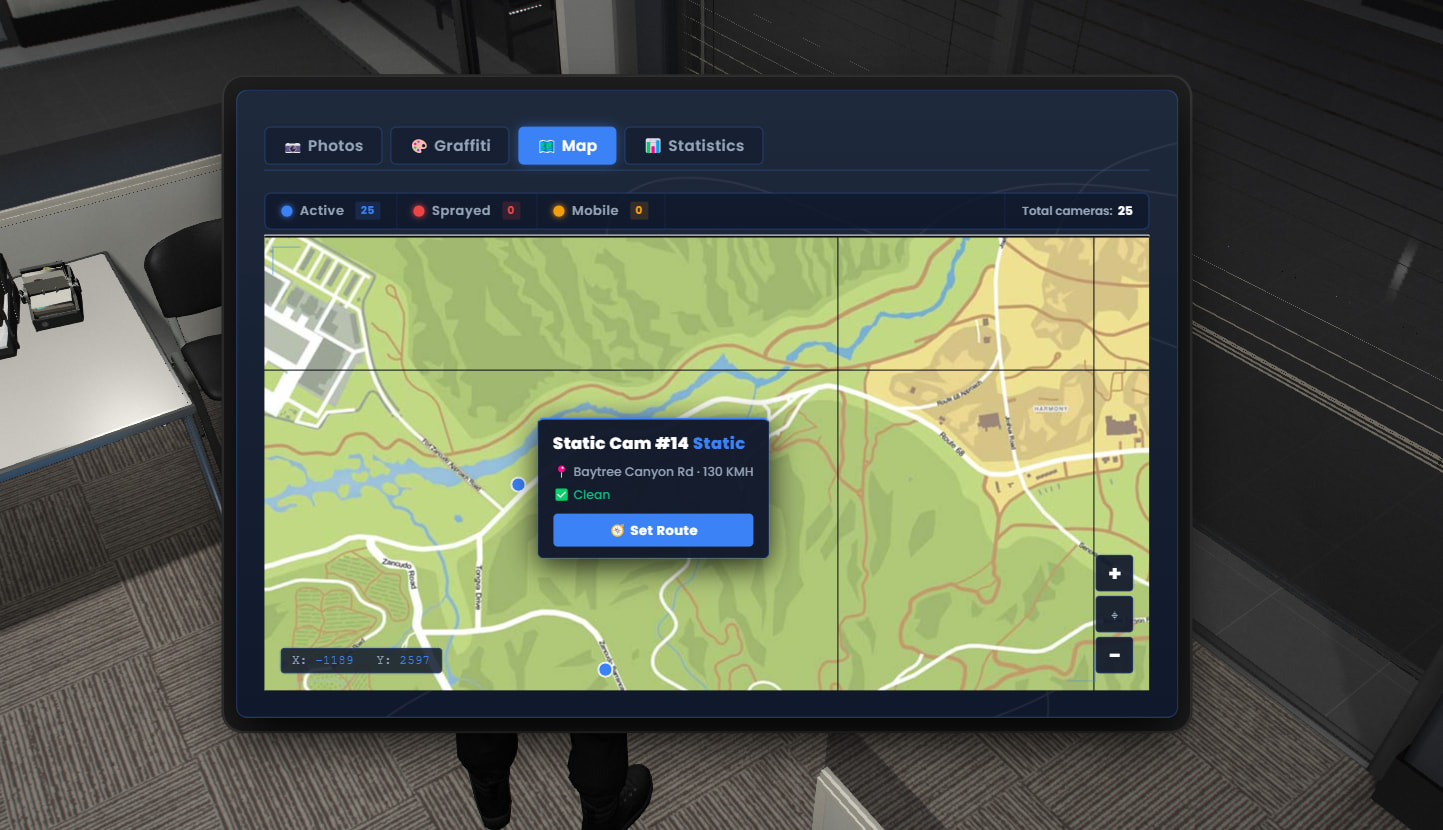
Task: Click the HARMONY label on the map
Action: click(1050, 409)
